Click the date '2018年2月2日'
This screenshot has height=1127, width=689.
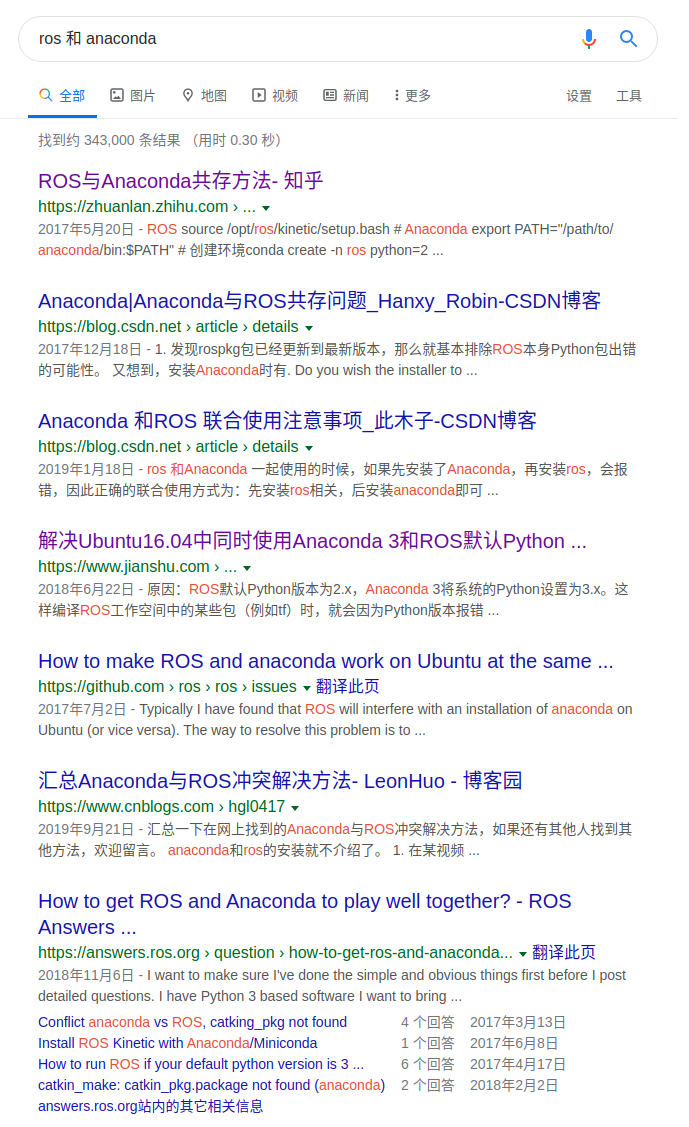tap(514, 1085)
